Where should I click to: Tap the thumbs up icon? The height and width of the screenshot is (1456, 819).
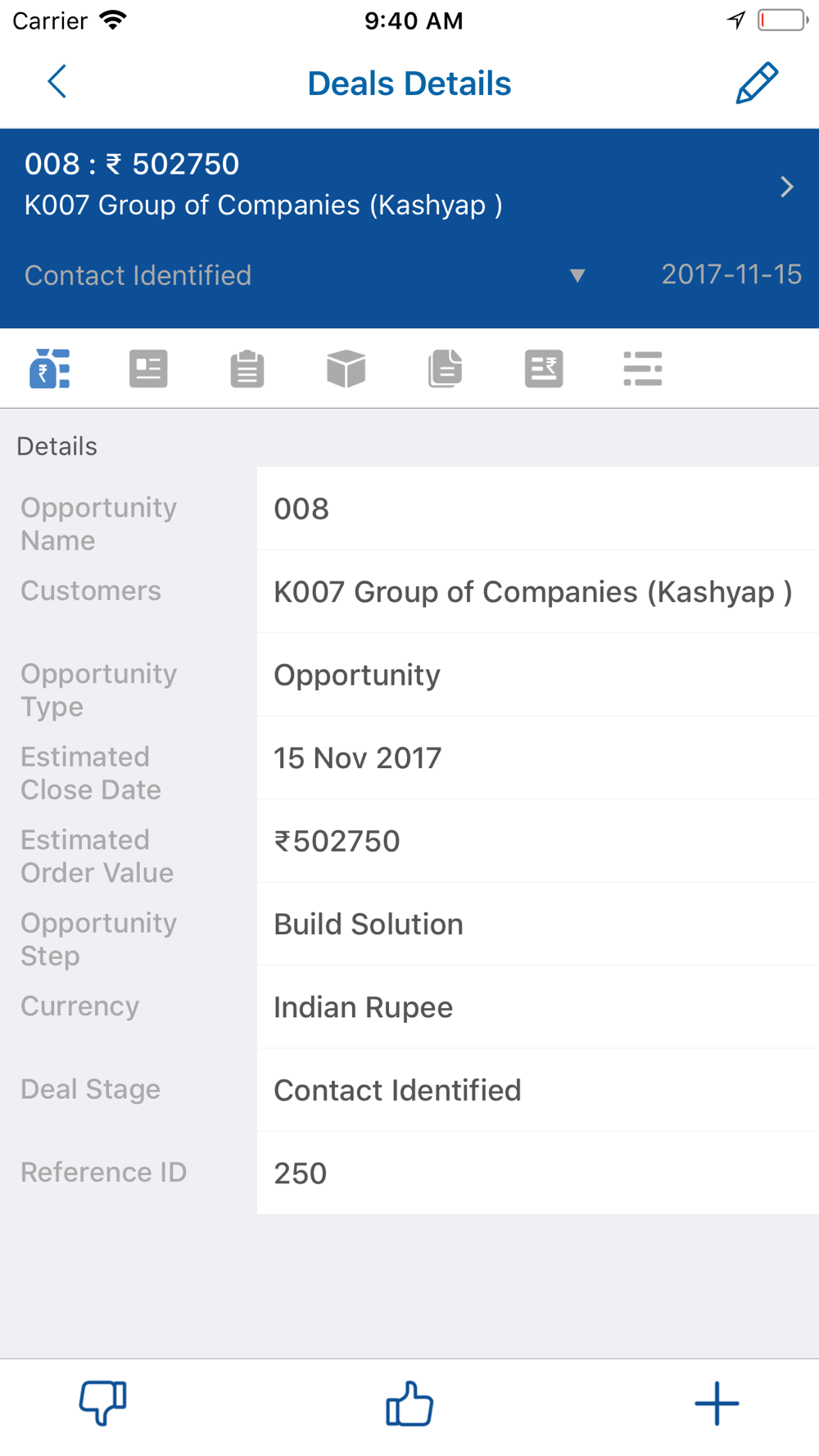click(409, 1403)
